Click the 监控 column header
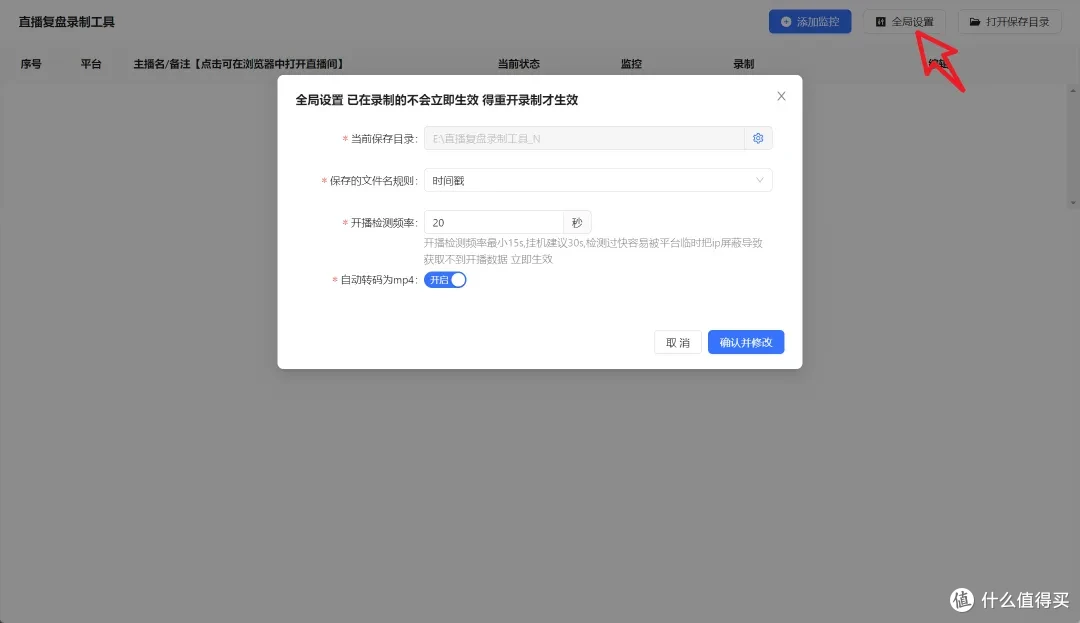This screenshot has width=1080, height=623. pos(631,64)
